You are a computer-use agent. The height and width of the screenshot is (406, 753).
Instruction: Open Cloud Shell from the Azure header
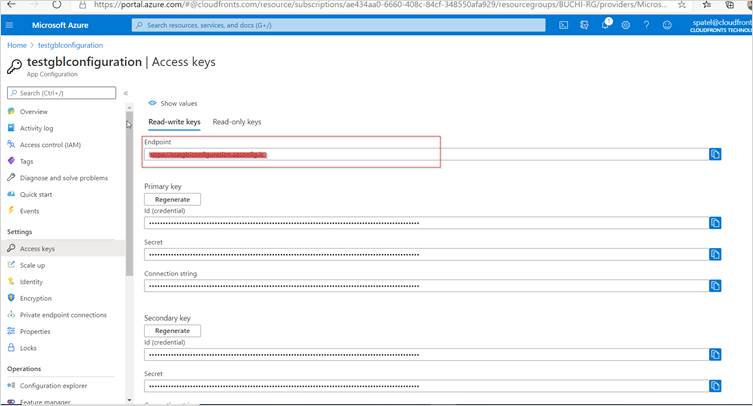(564, 24)
